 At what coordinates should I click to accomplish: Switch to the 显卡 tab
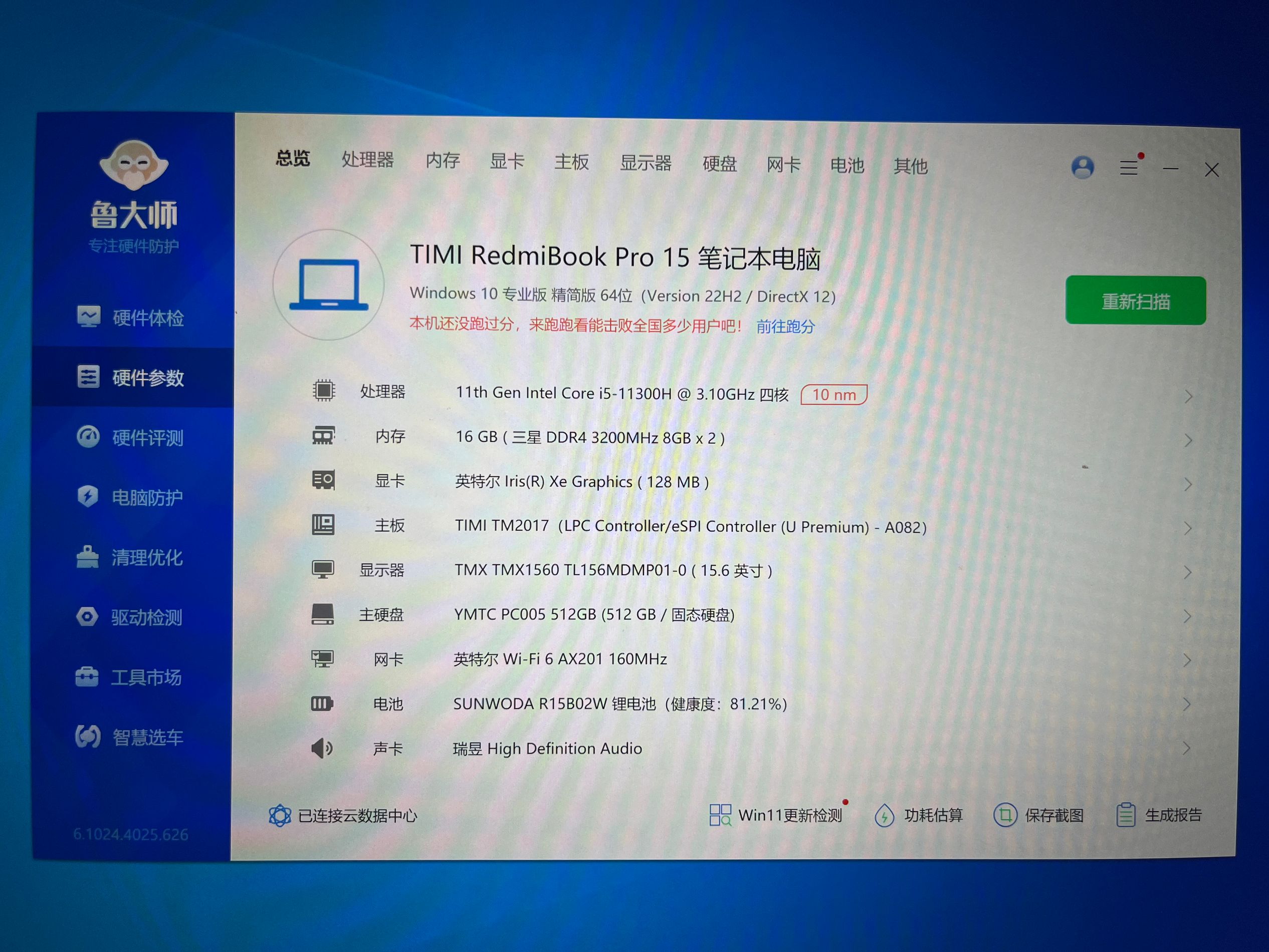(x=507, y=161)
